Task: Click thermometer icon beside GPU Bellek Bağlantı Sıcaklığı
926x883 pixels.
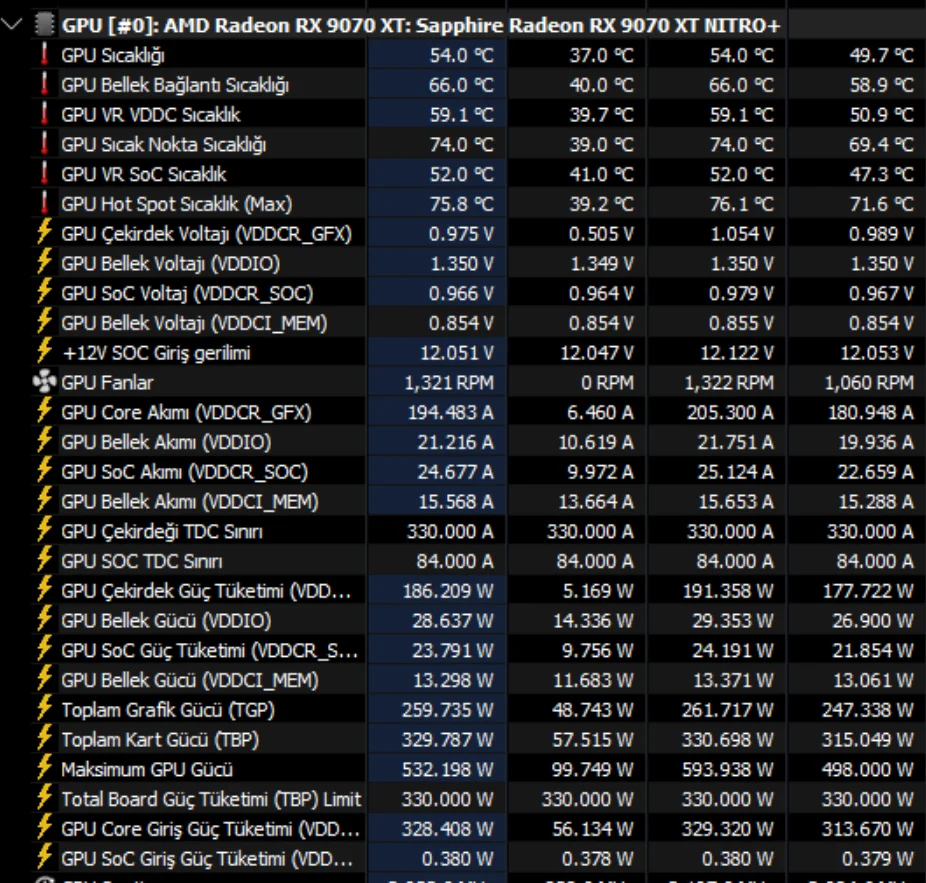Action: (x=44, y=84)
